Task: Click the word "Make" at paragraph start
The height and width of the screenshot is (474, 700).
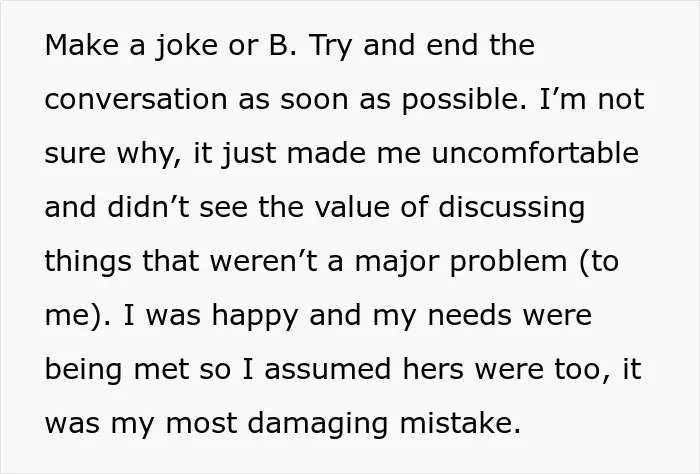Action: 82,45
